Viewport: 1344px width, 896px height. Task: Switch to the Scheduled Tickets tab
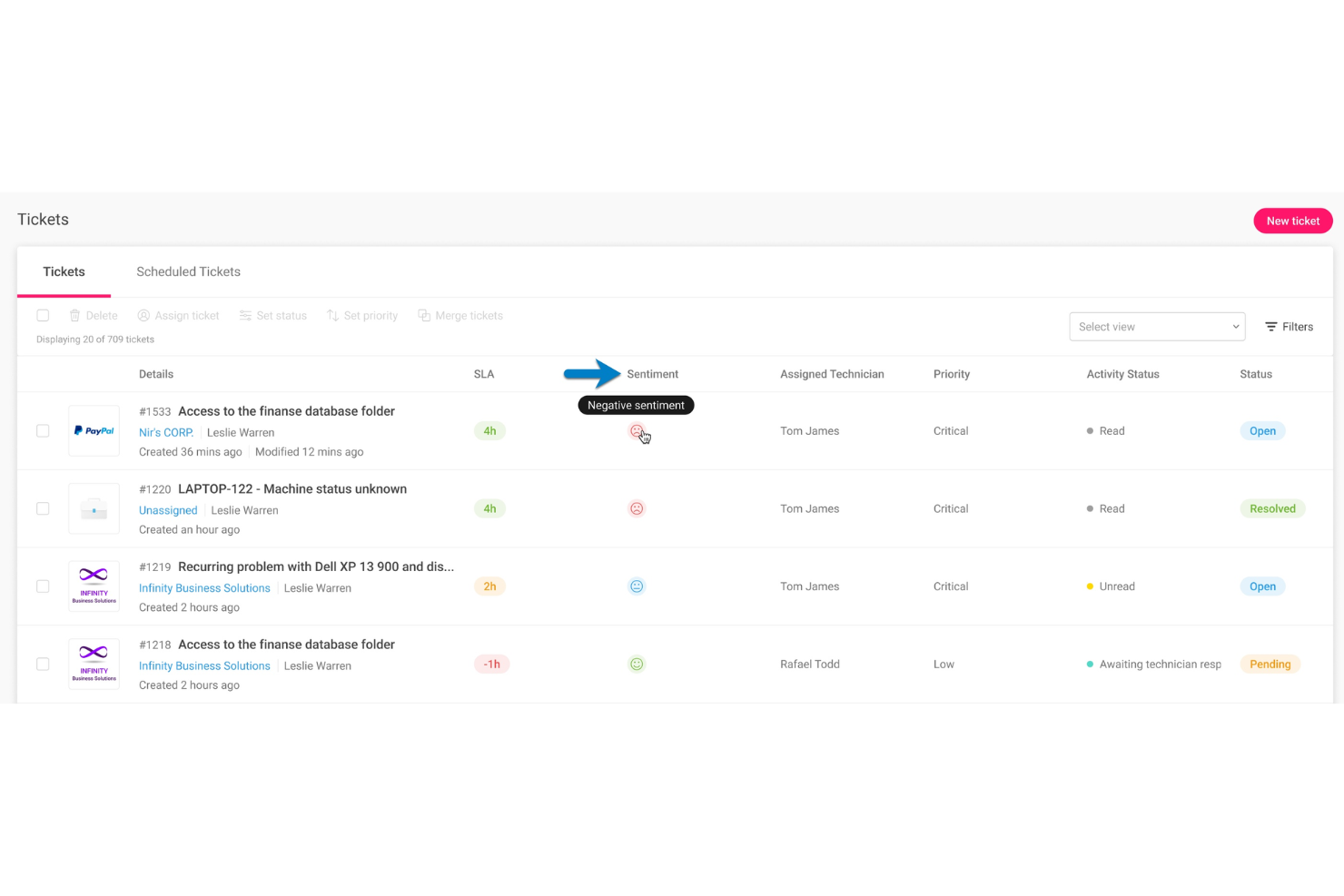[188, 271]
